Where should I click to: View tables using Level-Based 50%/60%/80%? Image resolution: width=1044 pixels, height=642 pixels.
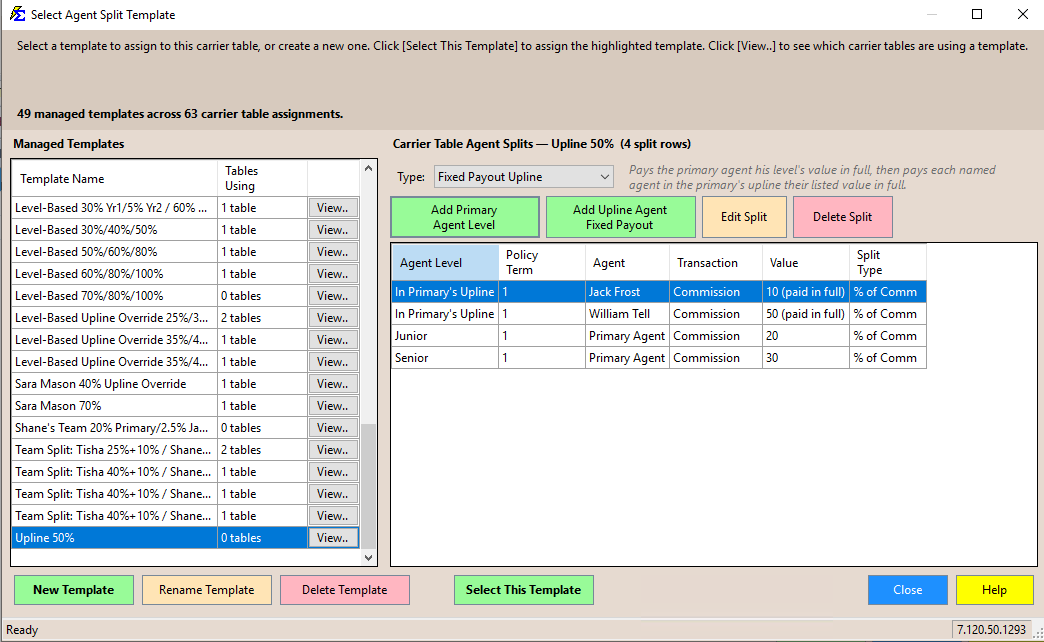333,252
